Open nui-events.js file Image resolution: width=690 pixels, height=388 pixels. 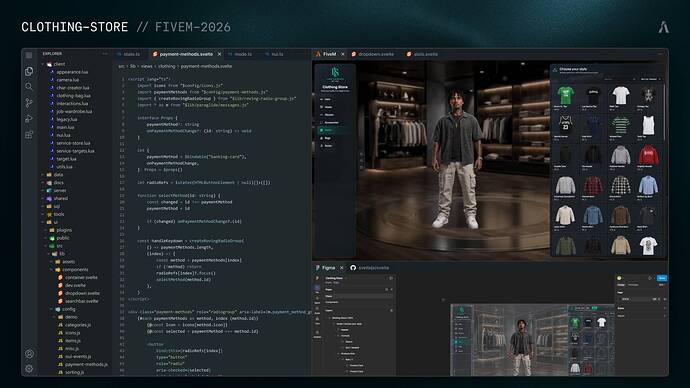(77, 357)
